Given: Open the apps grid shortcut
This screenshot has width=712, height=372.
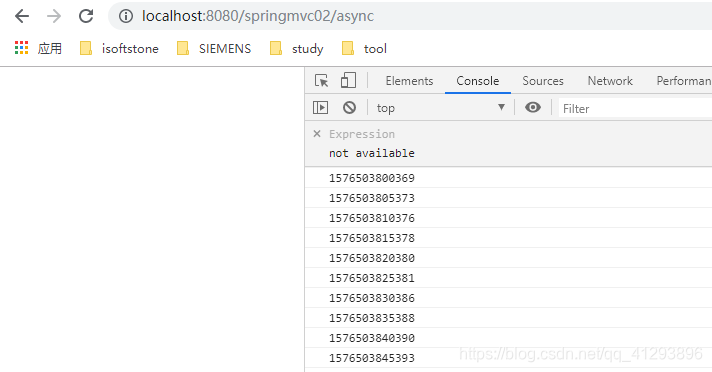Looking at the screenshot, I should click(21, 48).
